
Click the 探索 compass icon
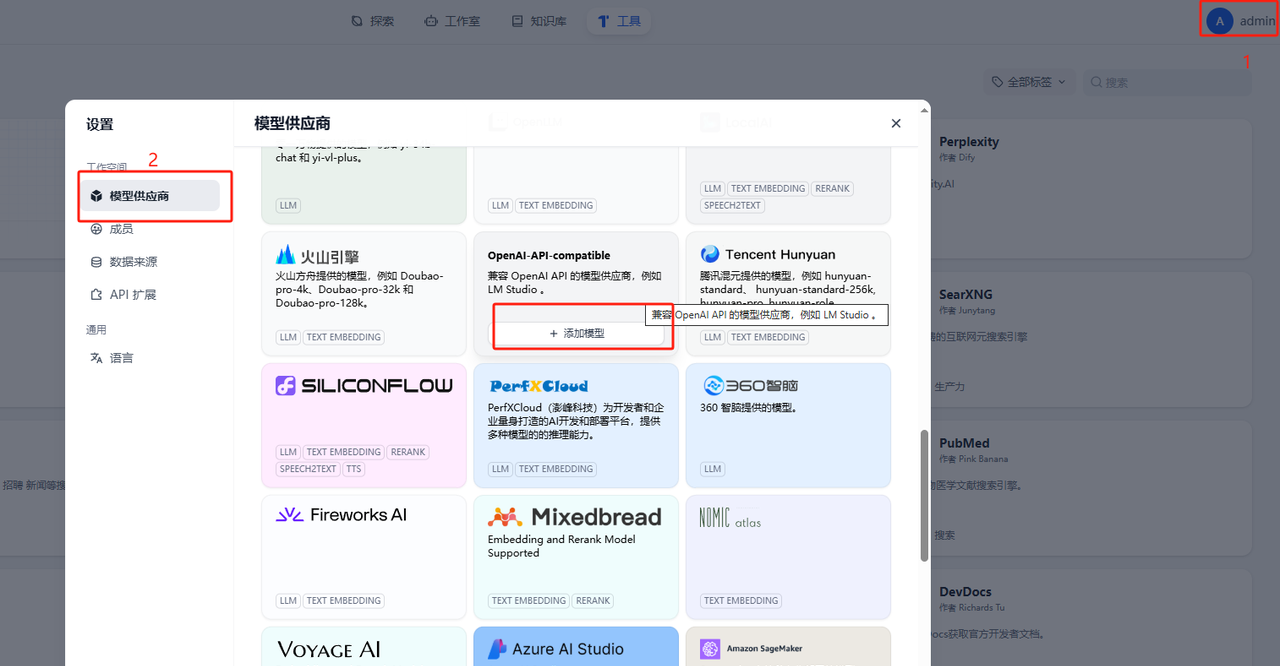358,20
